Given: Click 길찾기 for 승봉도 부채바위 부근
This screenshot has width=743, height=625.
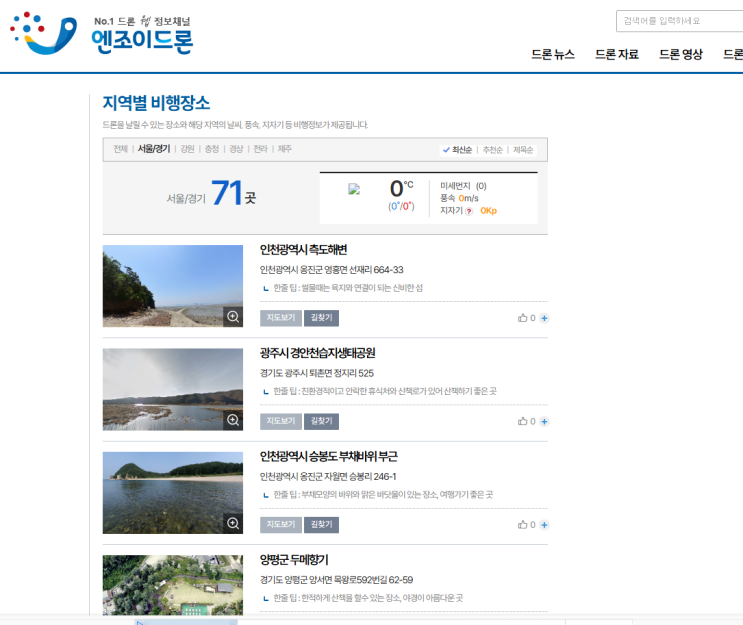Looking at the screenshot, I should point(321,524).
